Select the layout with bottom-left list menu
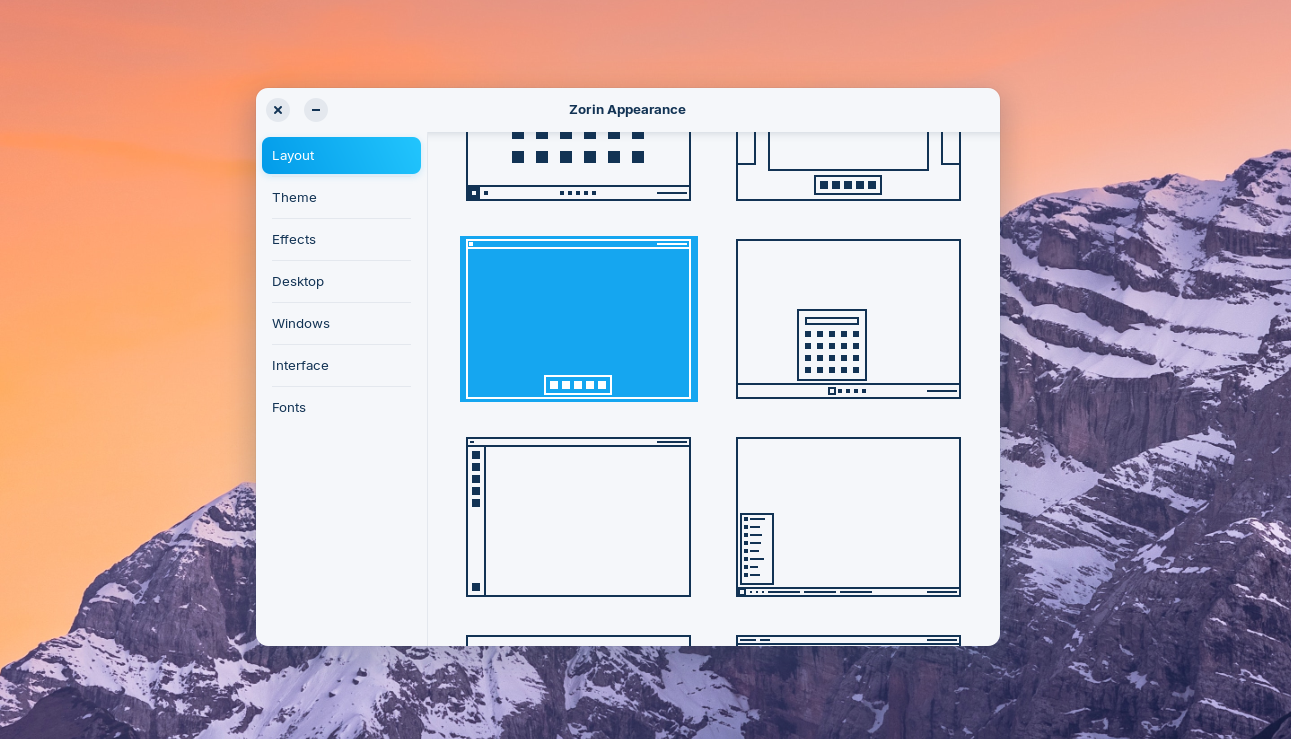 [x=848, y=517]
